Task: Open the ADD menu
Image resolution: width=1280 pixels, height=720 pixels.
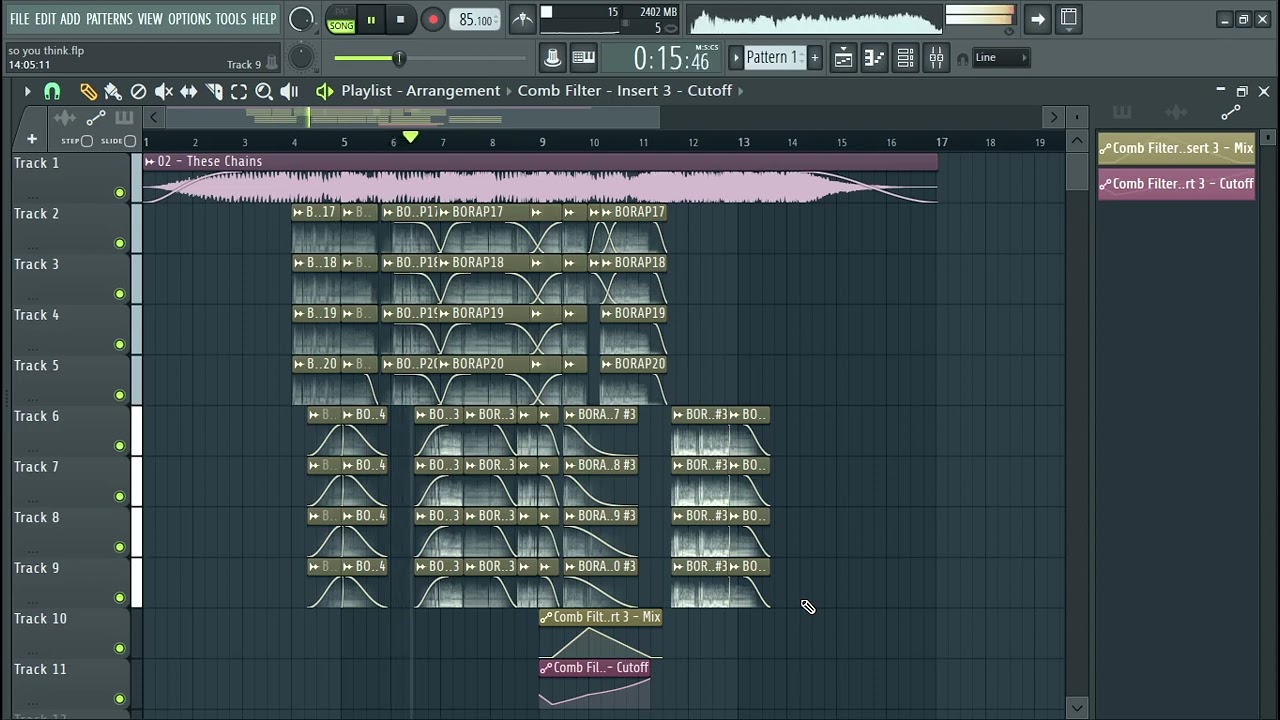Action: click(70, 19)
